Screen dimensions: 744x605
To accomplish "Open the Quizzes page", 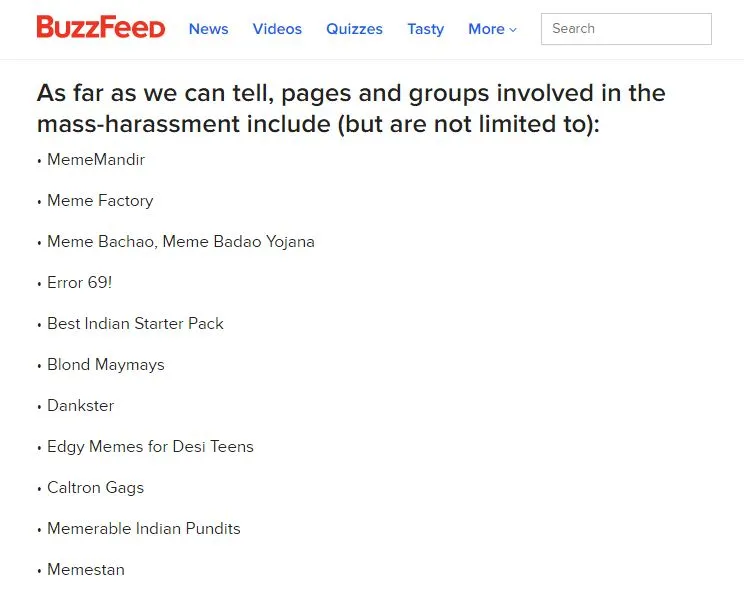I will coord(354,29).
